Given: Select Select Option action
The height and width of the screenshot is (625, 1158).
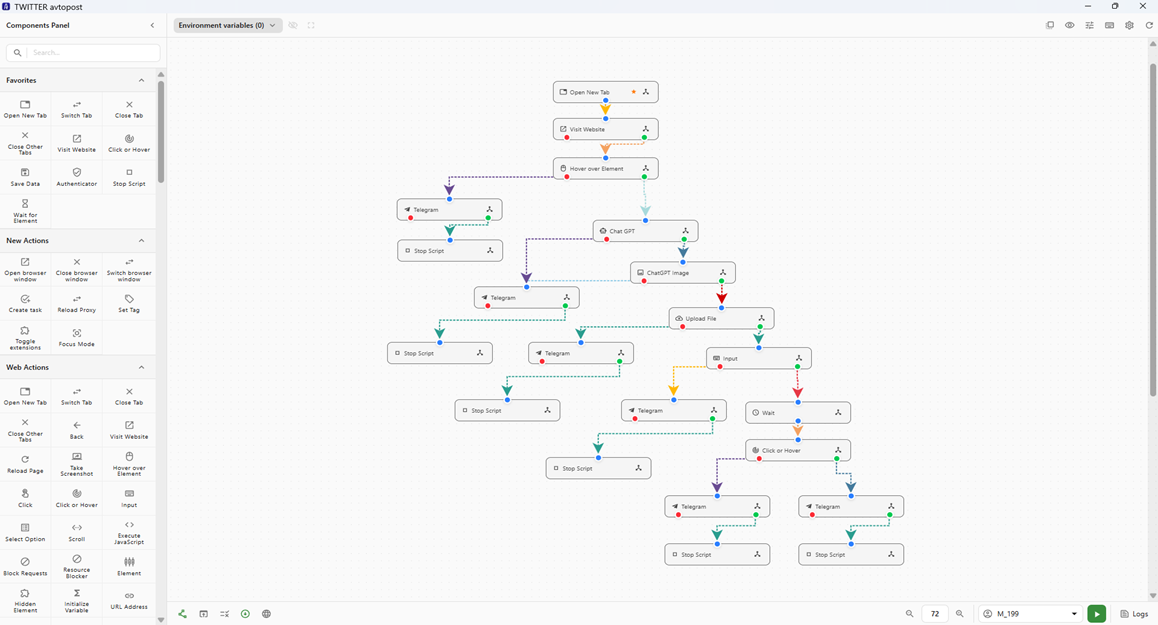Looking at the screenshot, I should point(25,532).
